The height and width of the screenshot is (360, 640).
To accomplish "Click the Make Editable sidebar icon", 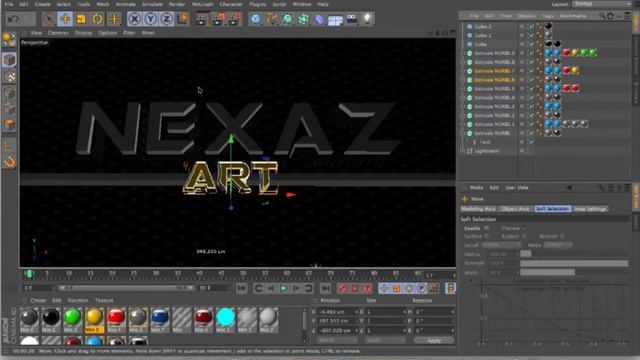I will click(9, 39).
